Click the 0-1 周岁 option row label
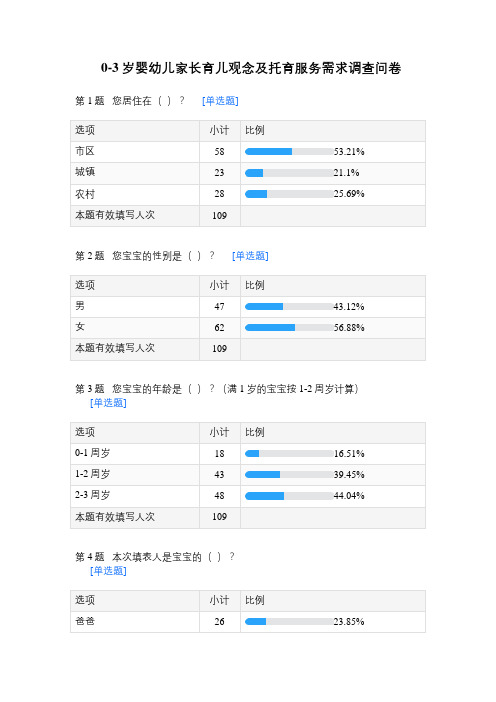The width and height of the screenshot is (496, 702). coord(92,453)
